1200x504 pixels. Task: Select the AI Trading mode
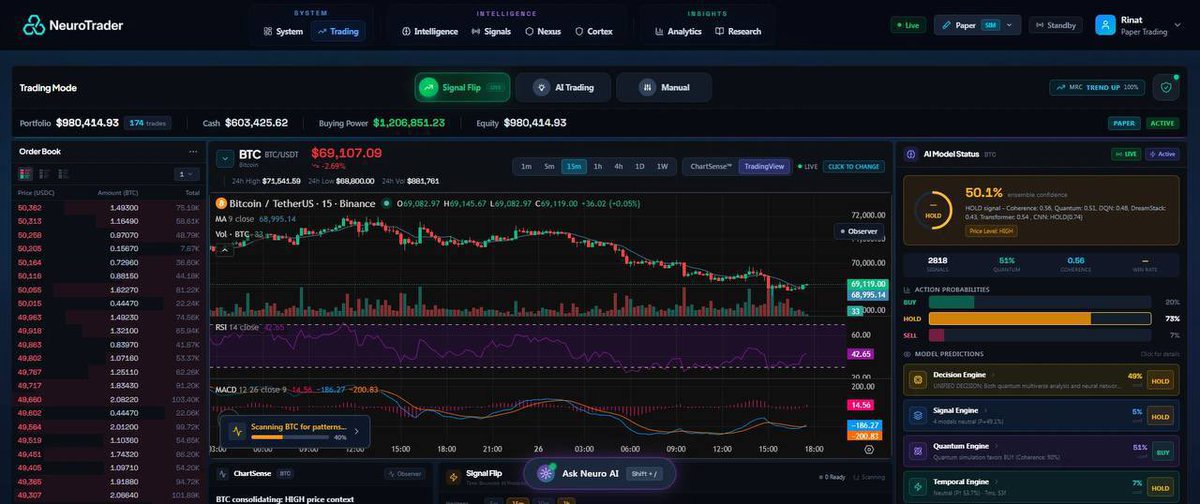click(563, 87)
